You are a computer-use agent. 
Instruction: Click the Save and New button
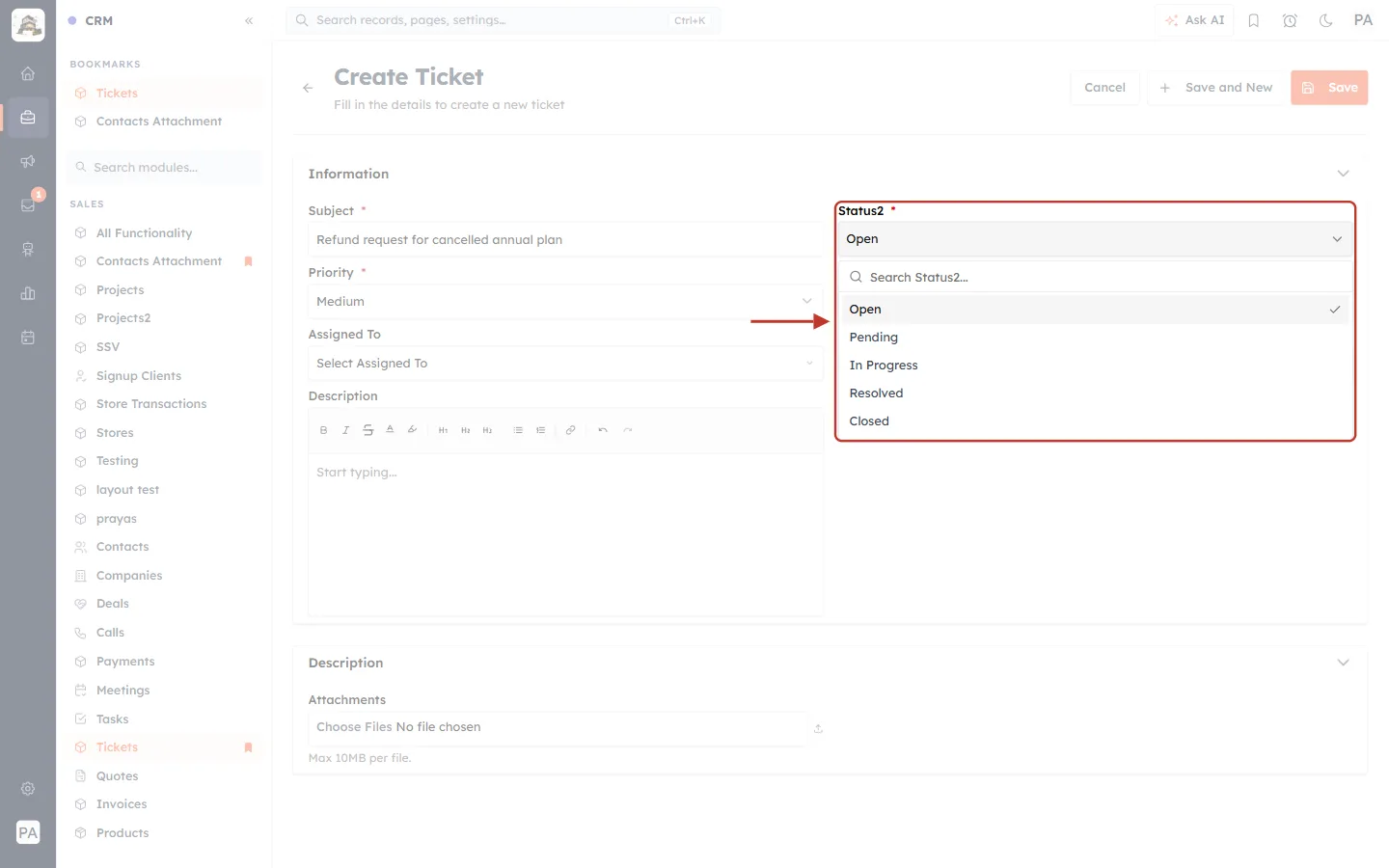tap(1215, 88)
